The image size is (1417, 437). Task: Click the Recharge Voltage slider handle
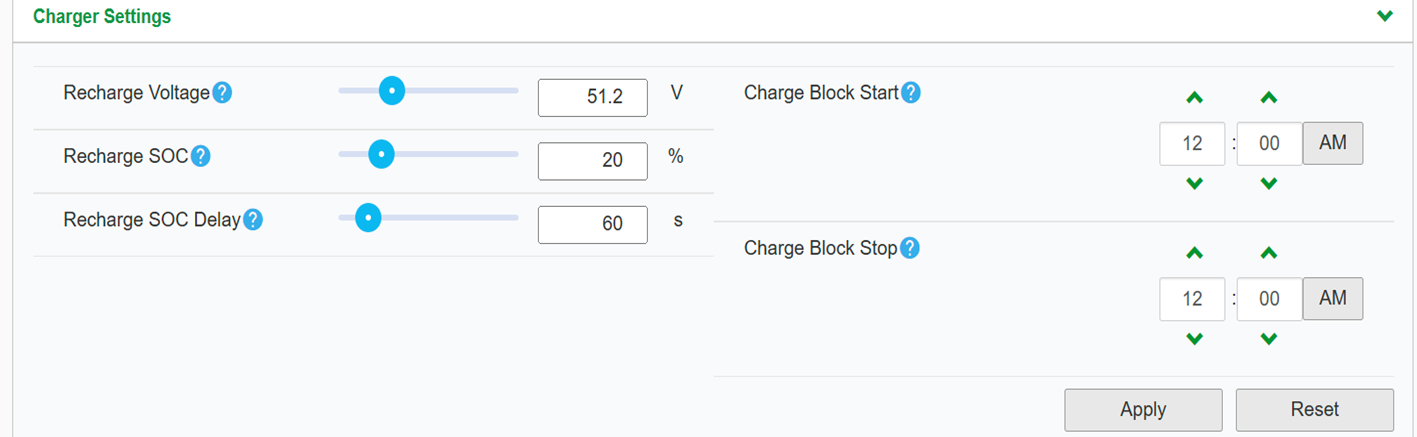click(392, 91)
